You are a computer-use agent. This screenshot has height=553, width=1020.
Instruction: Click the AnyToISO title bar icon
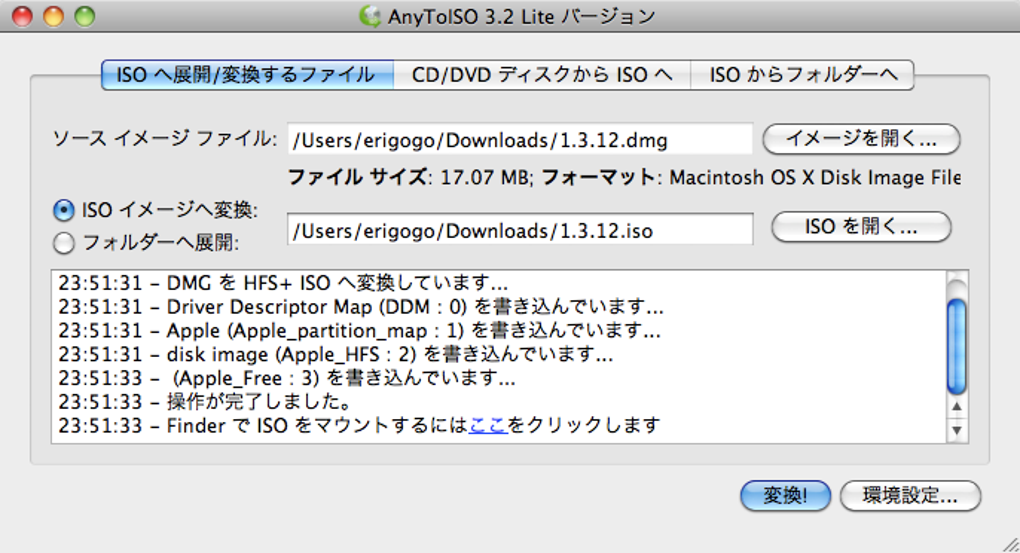click(369, 16)
